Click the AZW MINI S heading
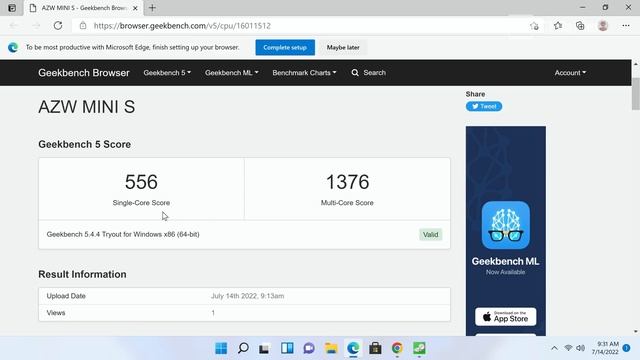The width and height of the screenshot is (640, 360). tap(87, 107)
